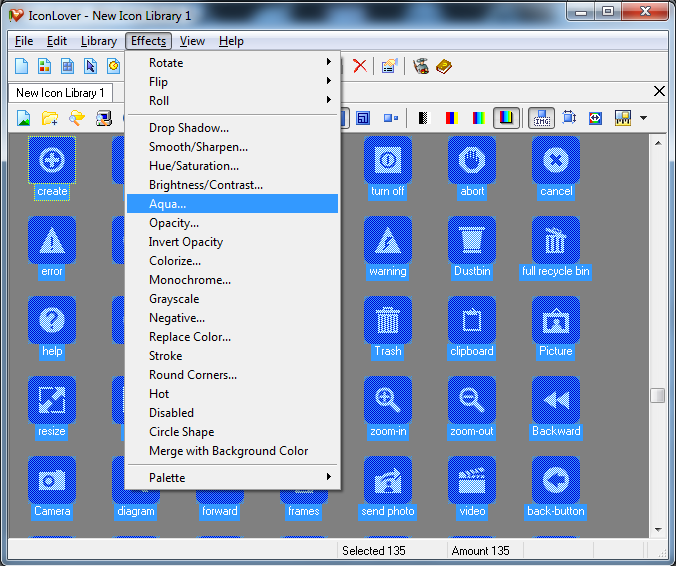Image resolution: width=676 pixels, height=566 pixels.
Task: Click the fit frame arrows icon
Action: click(569, 118)
